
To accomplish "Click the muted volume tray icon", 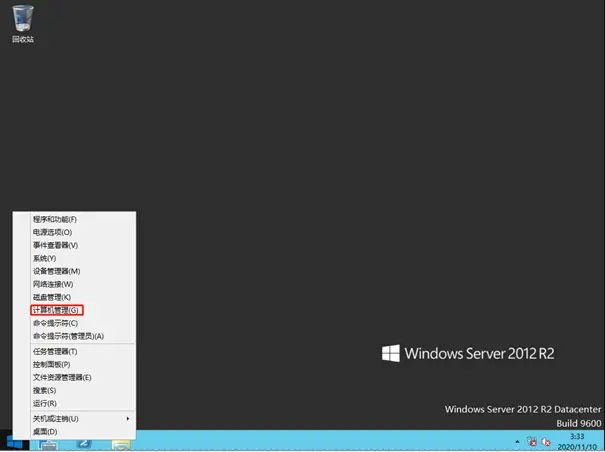I will [x=546, y=442].
